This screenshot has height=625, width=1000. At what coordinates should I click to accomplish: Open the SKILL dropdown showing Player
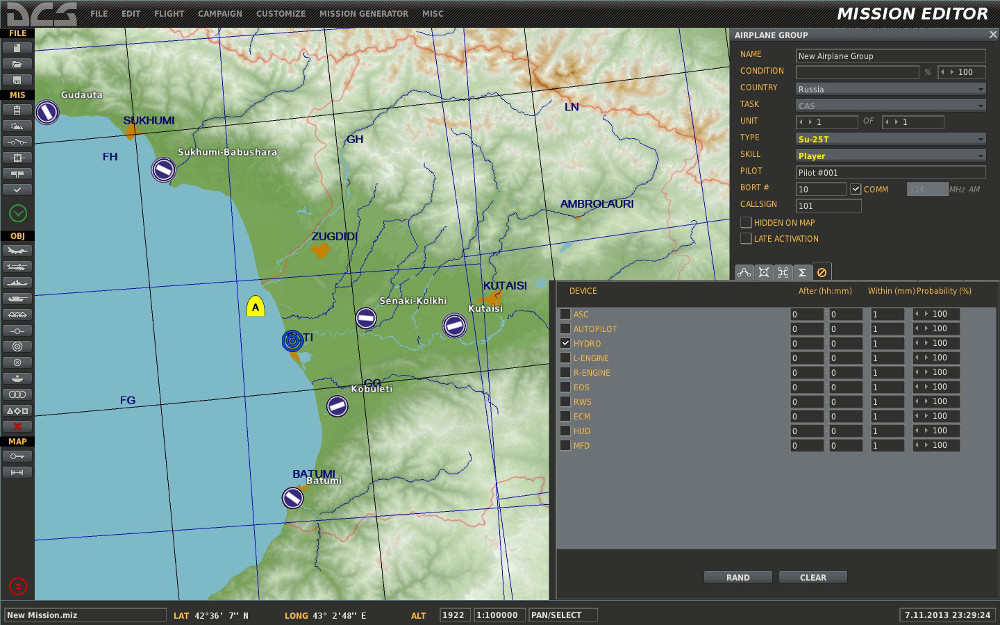(890, 156)
